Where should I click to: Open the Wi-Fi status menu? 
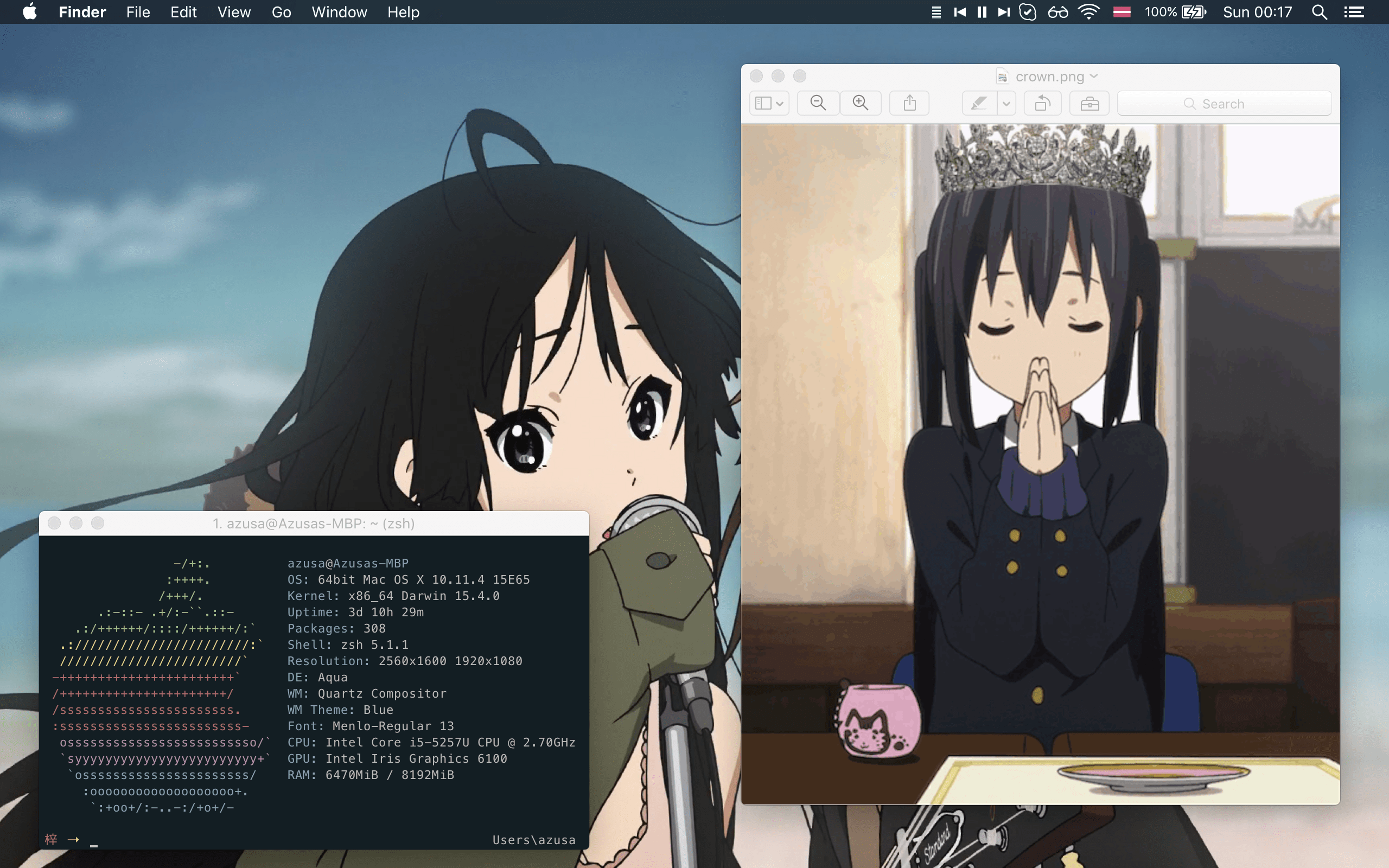pyautogui.click(x=1088, y=12)
